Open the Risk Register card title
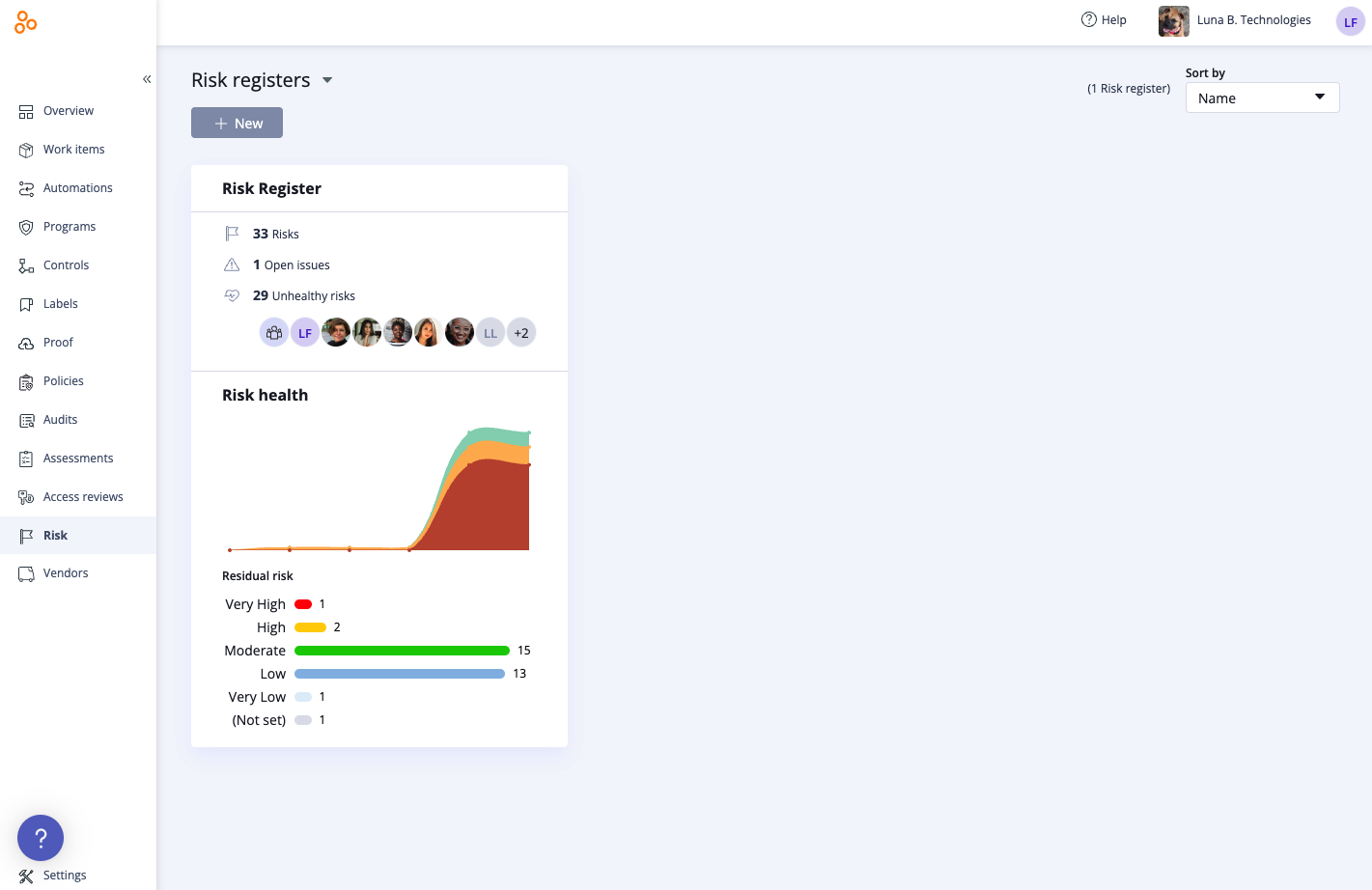The image size is (1372, 890). click(271, 188)
